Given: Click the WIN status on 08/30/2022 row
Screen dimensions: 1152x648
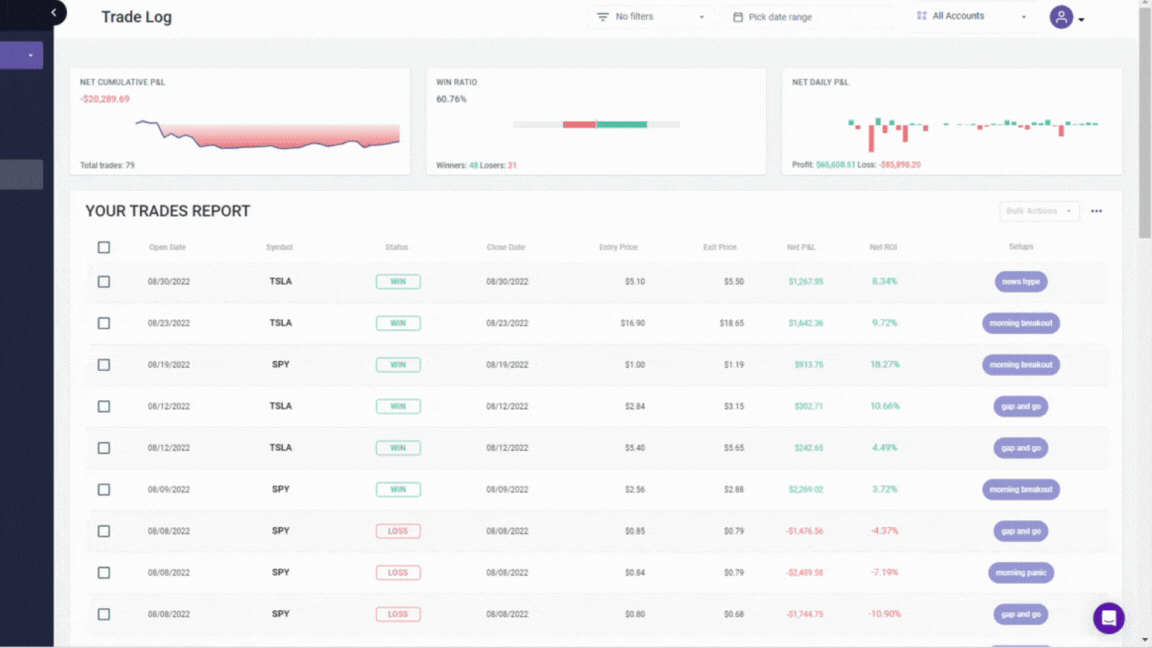Looking at the screenshot, I should (x=398, y=281).
